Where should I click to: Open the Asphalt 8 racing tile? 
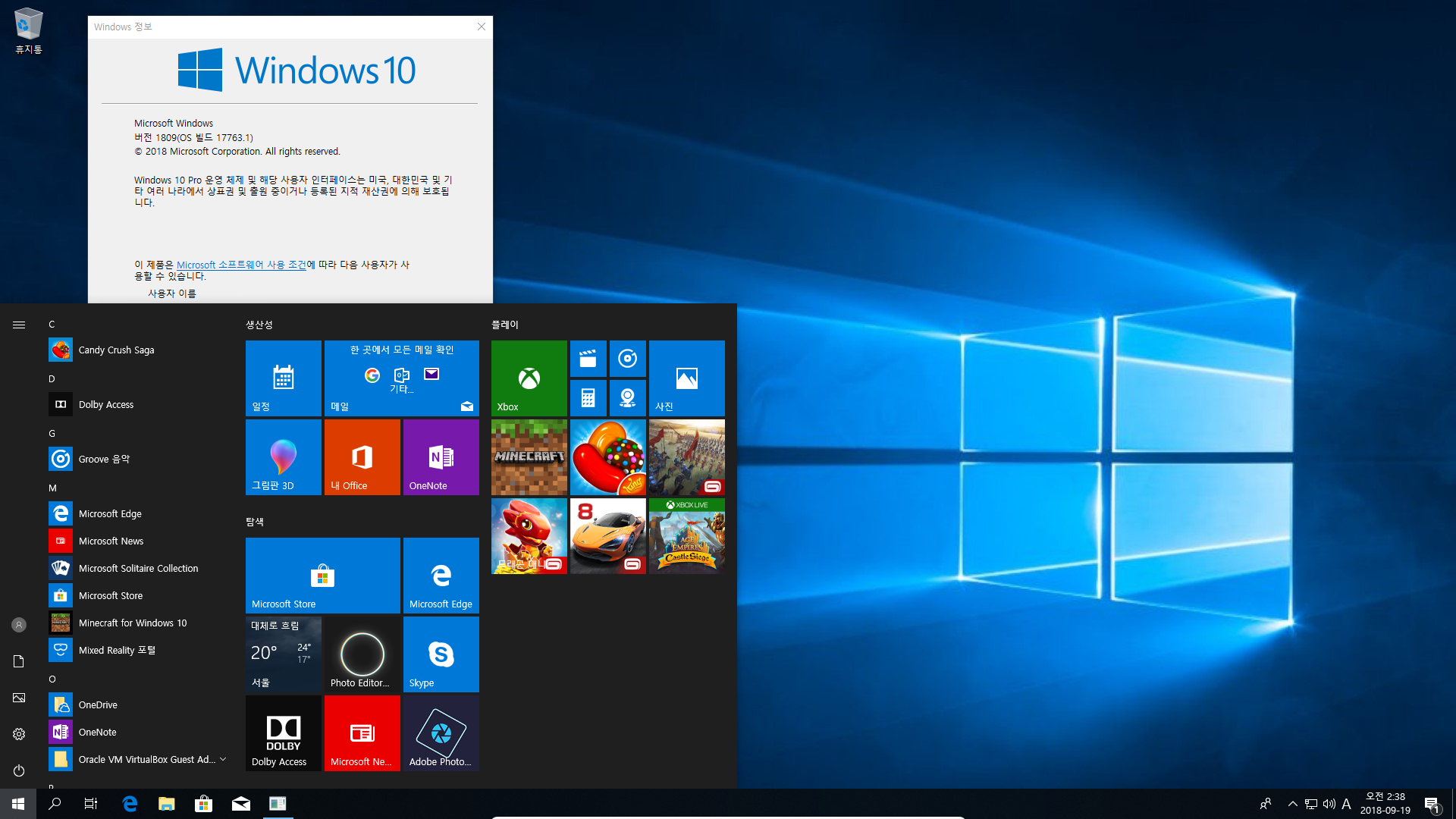[608, 536]
